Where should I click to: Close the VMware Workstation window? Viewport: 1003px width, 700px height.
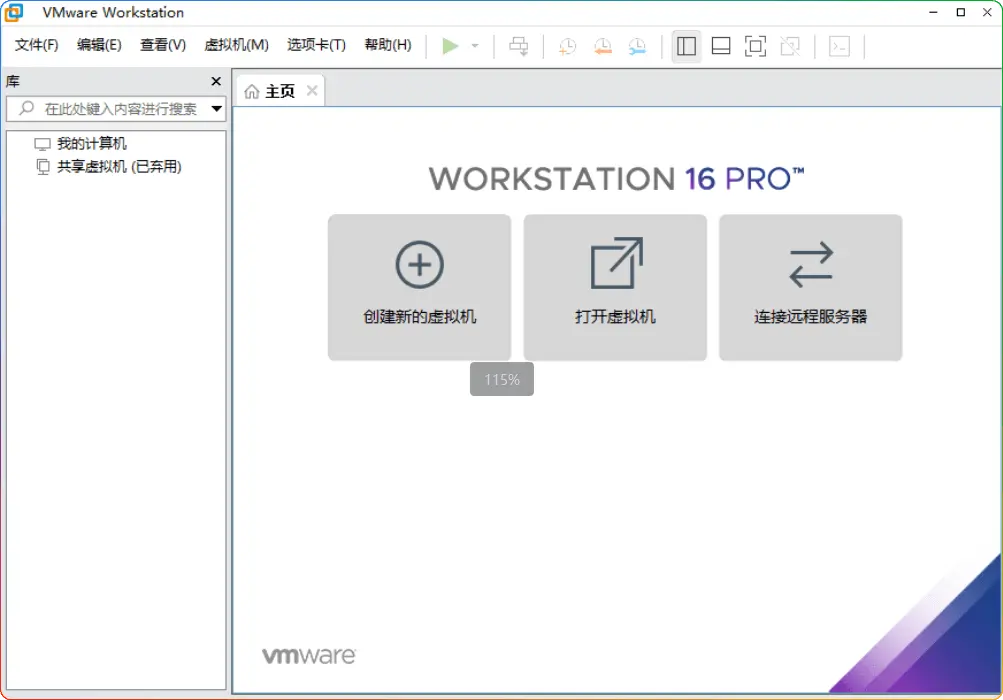point(988,12)
